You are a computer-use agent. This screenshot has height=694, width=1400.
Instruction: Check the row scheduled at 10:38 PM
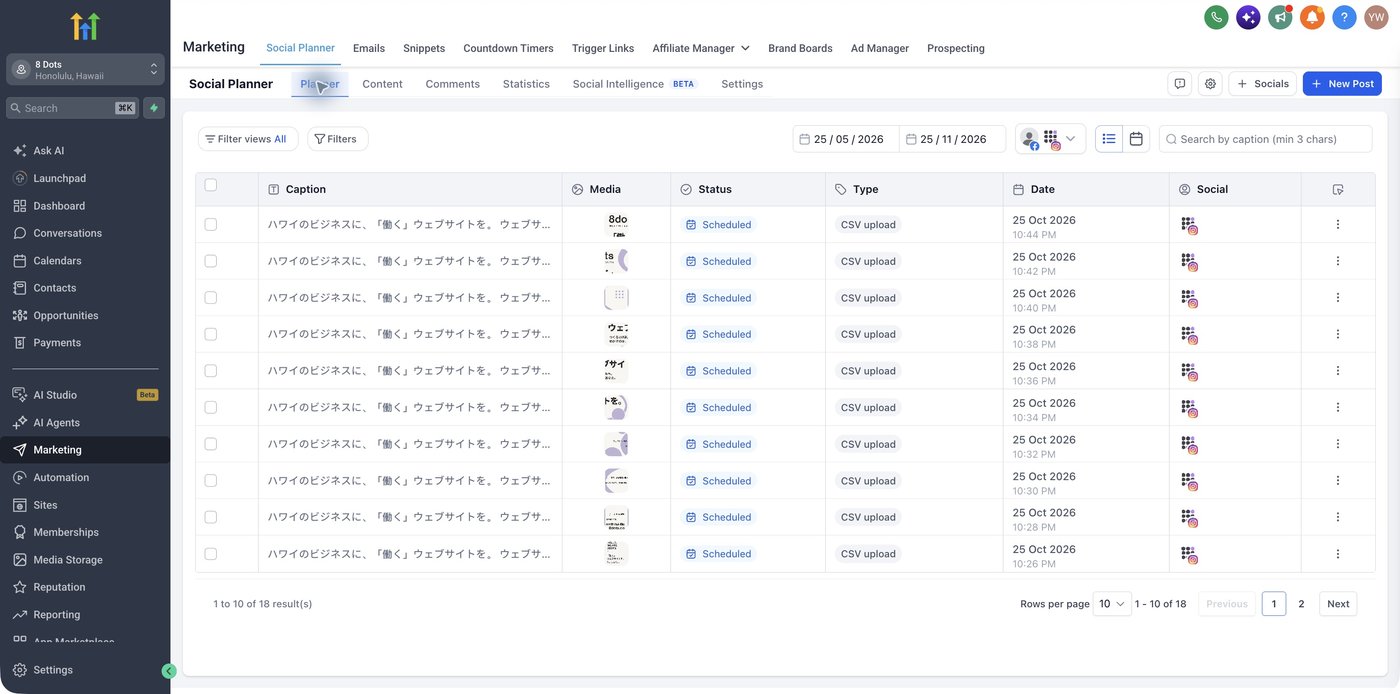click(210, 334)
